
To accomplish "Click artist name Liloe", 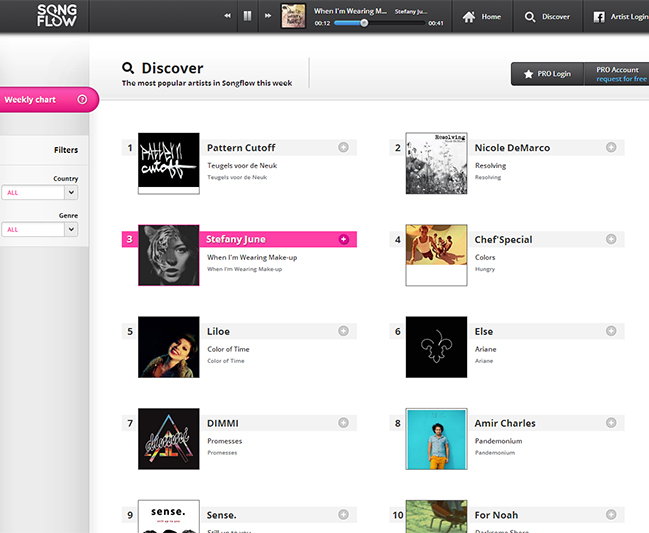I will tap(218, 331).
